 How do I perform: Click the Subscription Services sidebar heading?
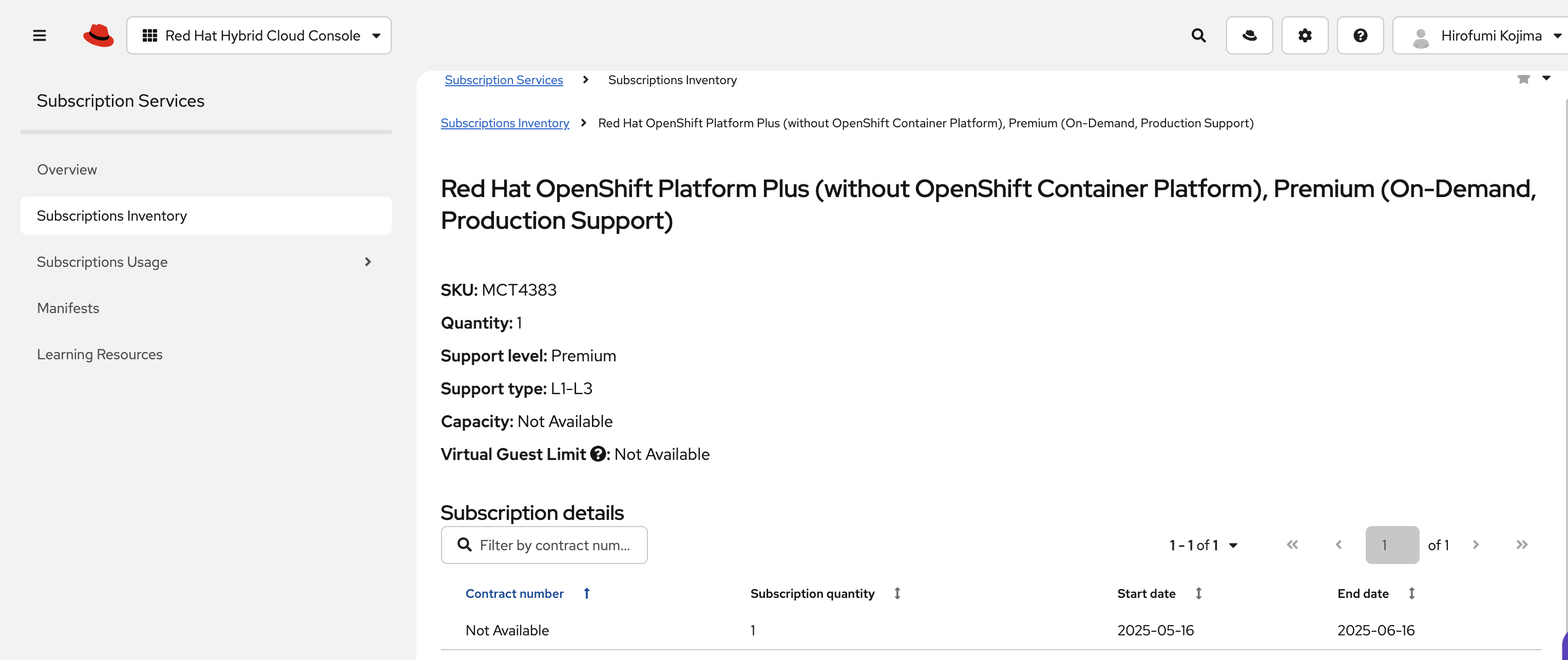(x=121, y=101)
